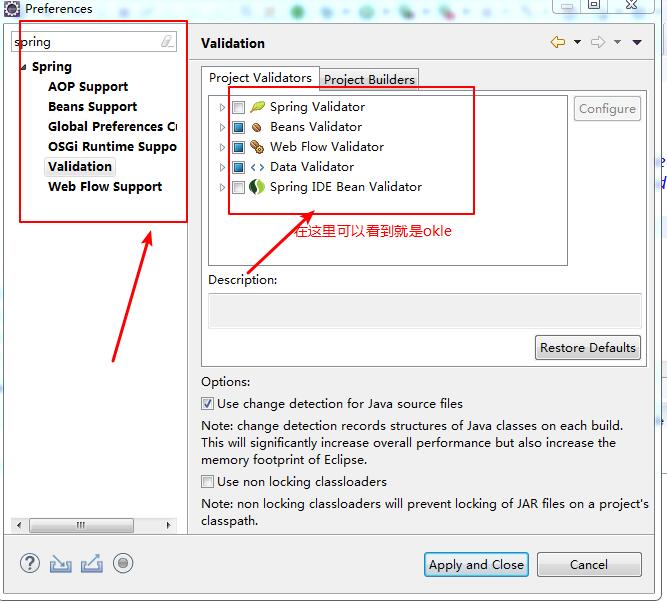Click the Spring IDE Bean Validator icon
This screenshot has height=604, width=667.
point(257,187)
